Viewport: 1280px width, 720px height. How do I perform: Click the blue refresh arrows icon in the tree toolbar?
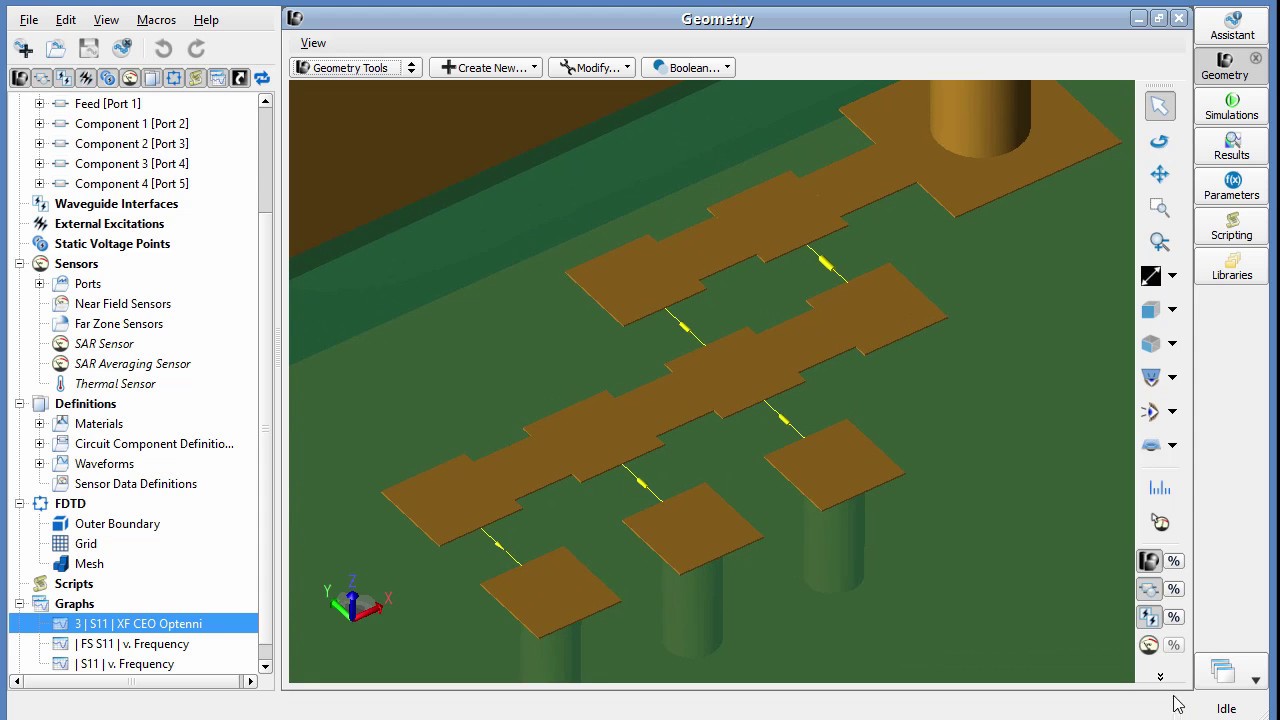[x=262, y=78]
